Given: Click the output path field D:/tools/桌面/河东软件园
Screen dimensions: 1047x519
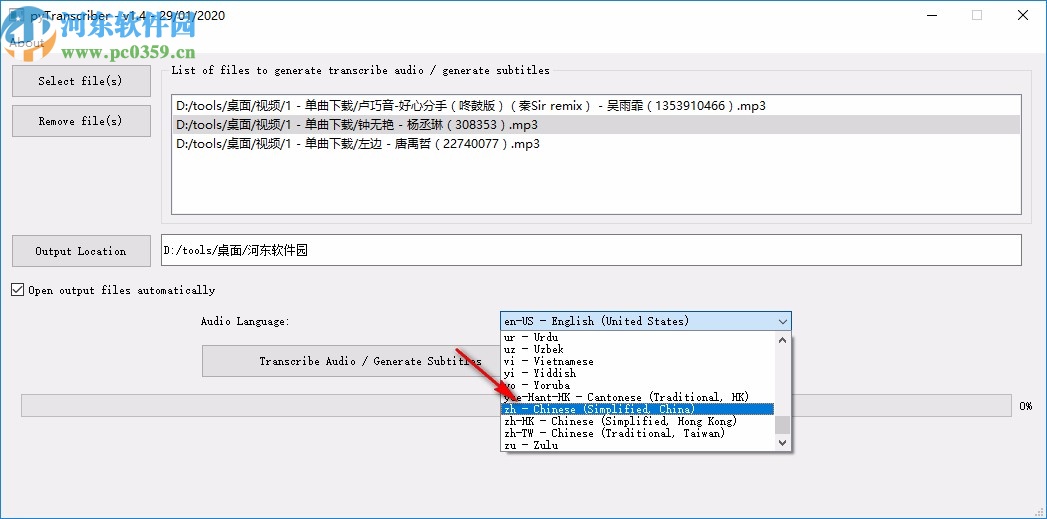Looking at the screenshot, I should click(591, 250).
